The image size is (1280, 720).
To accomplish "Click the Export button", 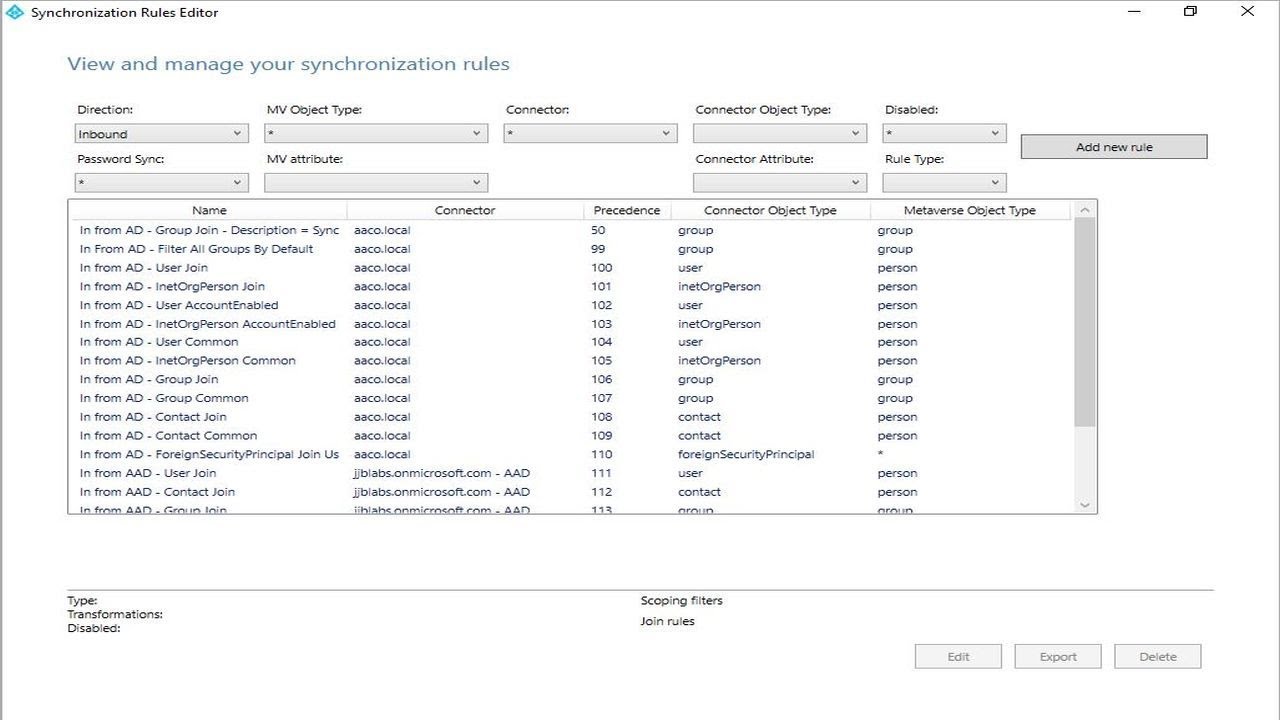I will pos(1058,657).
